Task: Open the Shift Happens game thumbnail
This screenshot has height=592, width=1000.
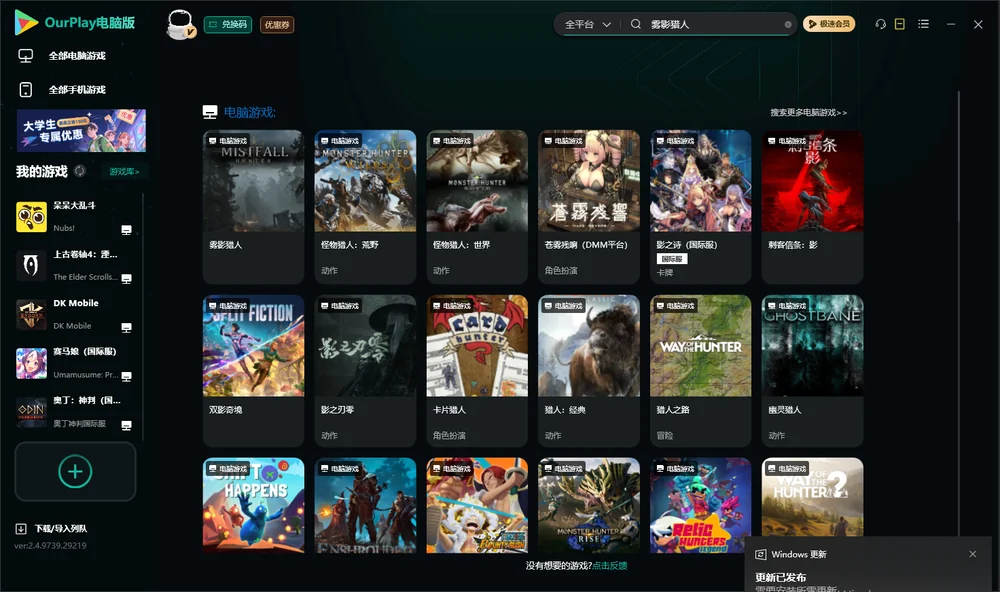Action: [x=253, y=505]
